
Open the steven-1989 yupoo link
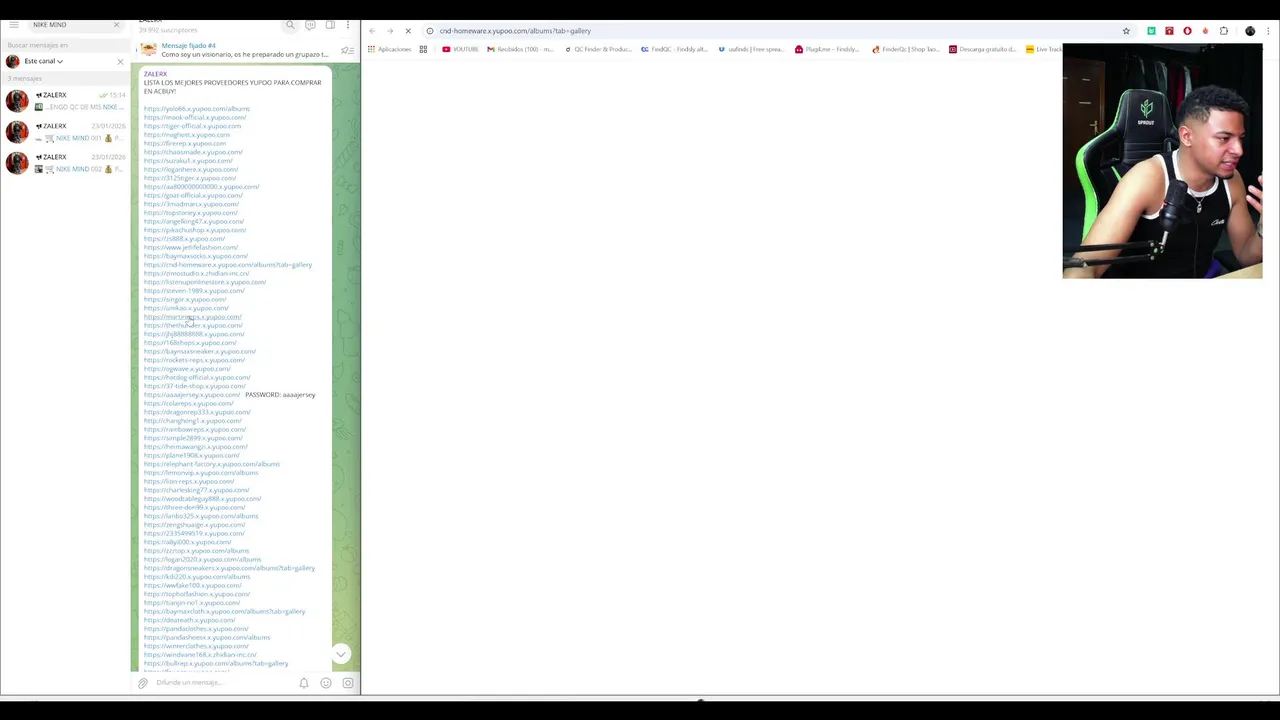(194, 291)
